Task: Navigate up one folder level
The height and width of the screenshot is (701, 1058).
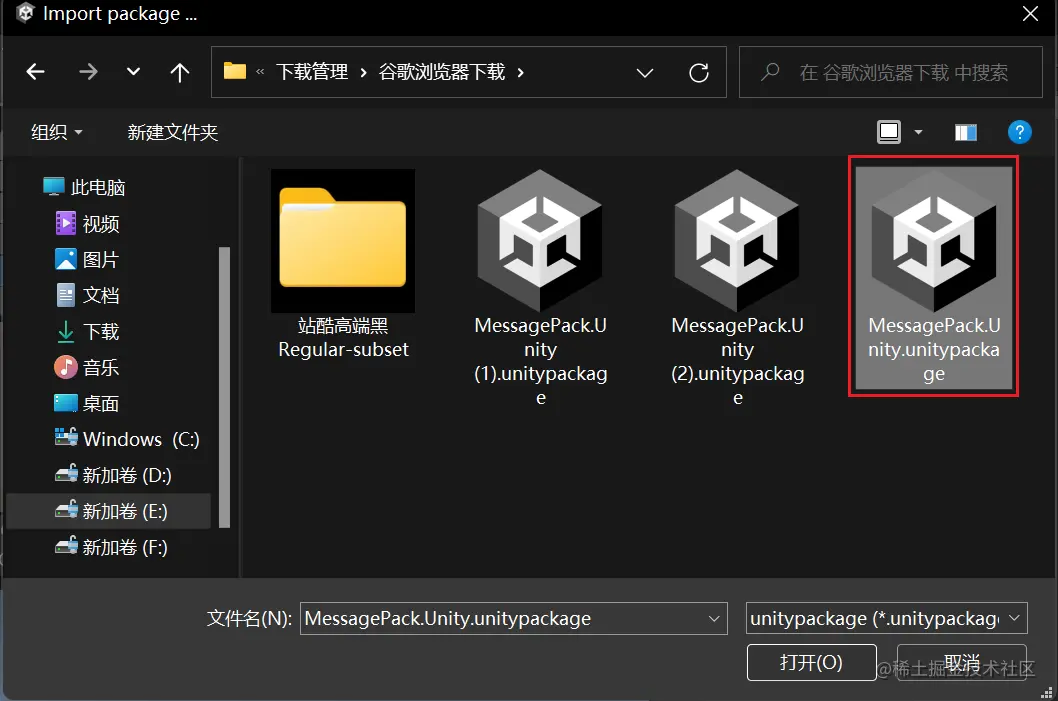Action: tap(179, 71)
